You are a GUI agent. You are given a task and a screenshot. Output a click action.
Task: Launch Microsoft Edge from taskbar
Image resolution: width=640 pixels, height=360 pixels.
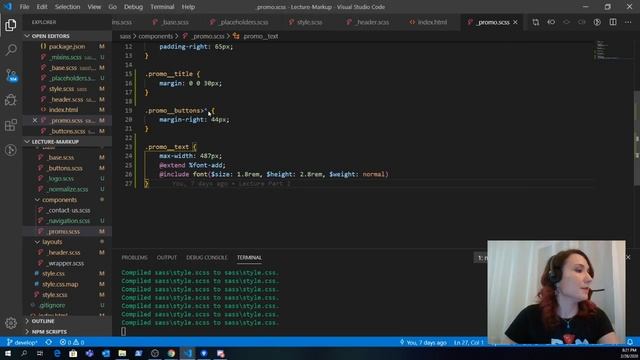click(x=57, y=353)
